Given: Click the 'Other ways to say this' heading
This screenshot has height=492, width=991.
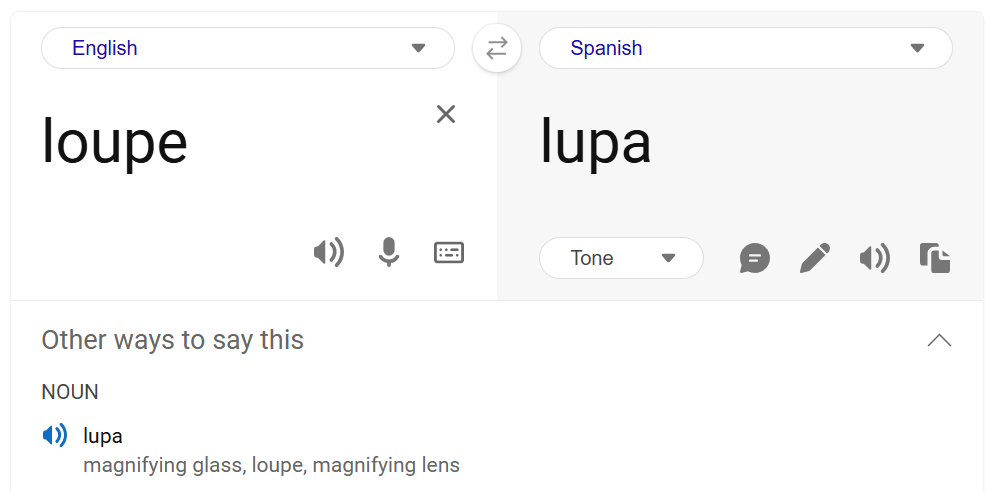Looking at the screenshot, I should pos(172,340).
